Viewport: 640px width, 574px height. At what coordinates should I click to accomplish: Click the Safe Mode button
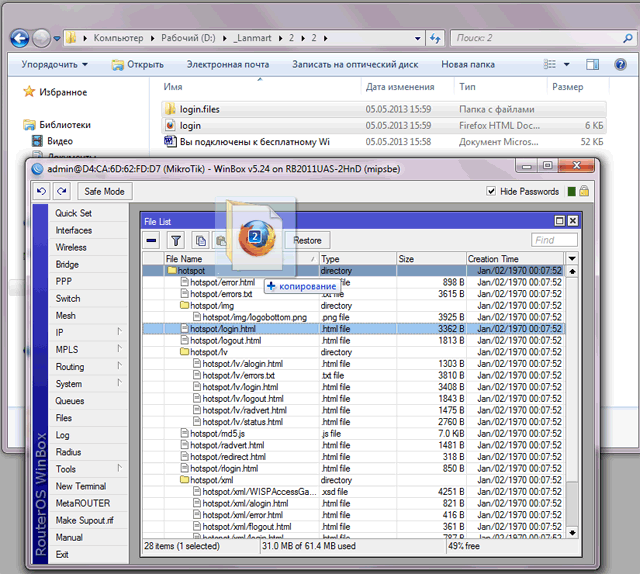point(104,191)
